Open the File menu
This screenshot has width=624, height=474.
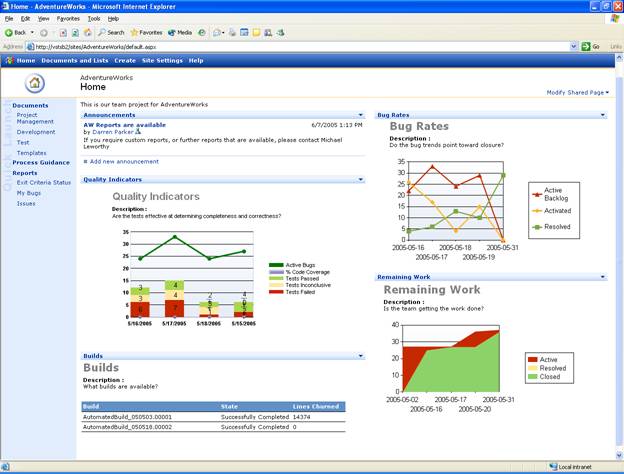point(9,19)
